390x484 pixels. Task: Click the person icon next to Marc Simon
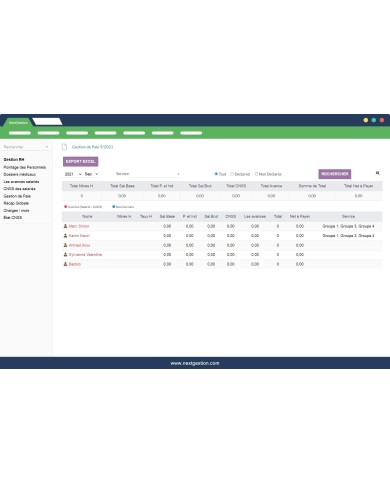point(65,226)
